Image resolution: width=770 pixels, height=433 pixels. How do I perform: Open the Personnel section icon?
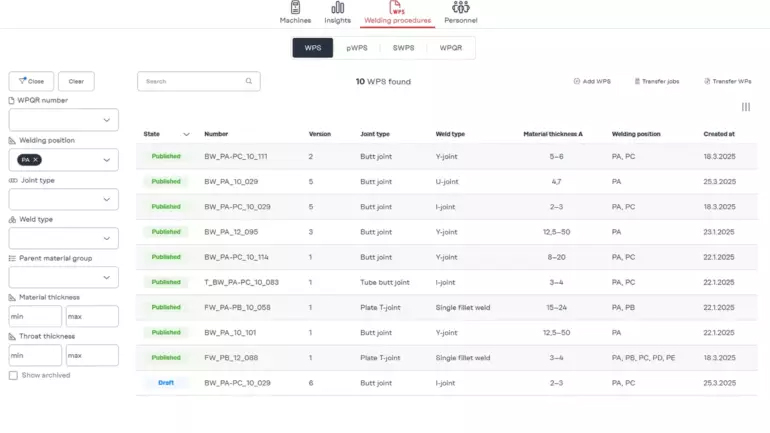[460, 7]
